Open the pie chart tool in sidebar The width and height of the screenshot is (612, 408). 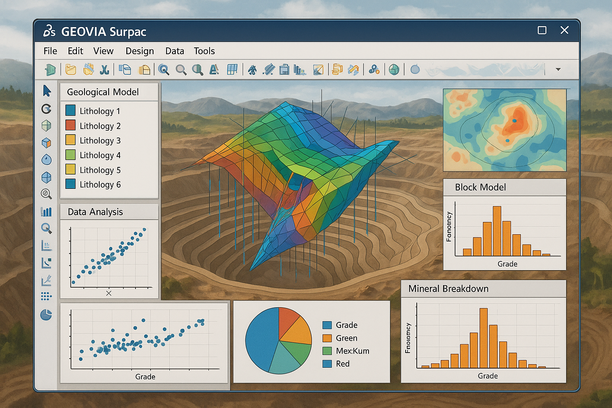coord(47,315)
